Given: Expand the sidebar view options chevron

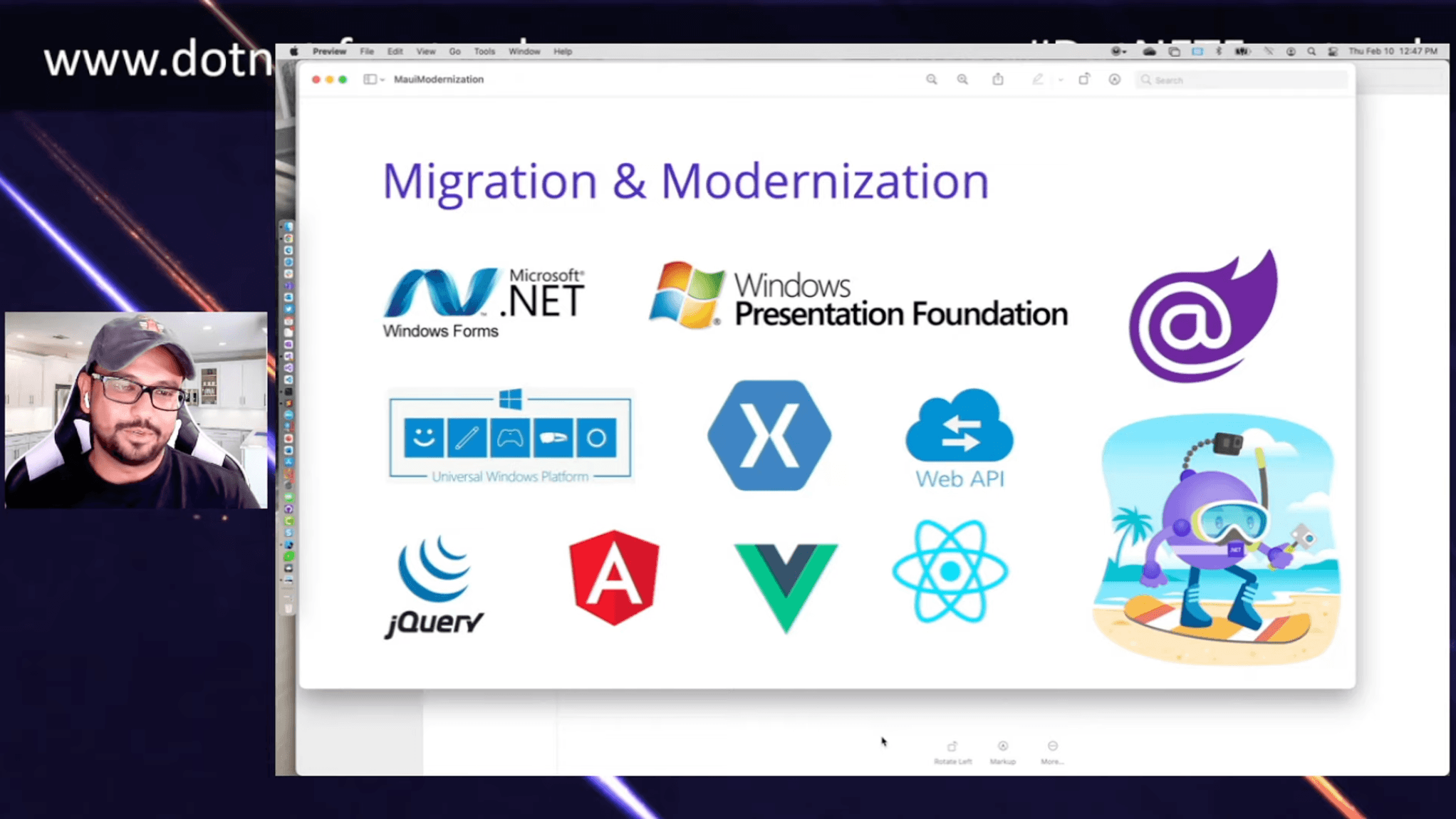Looking at the screenshot, I should click(383, 80).
